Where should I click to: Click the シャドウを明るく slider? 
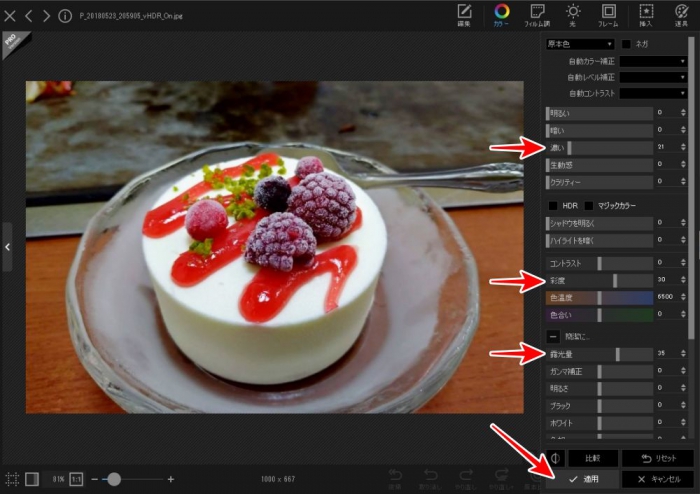tap(599, 223)
